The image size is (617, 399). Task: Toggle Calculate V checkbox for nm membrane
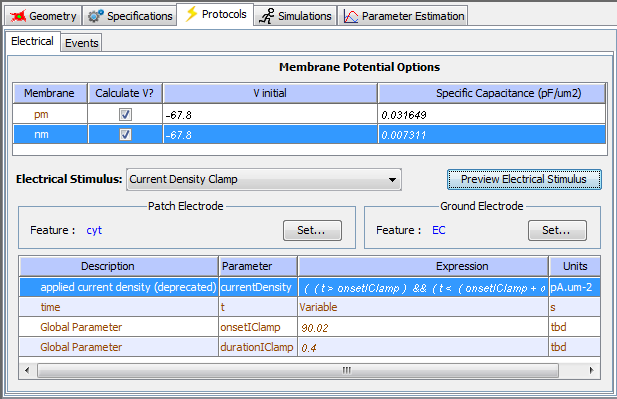[125, 135]
